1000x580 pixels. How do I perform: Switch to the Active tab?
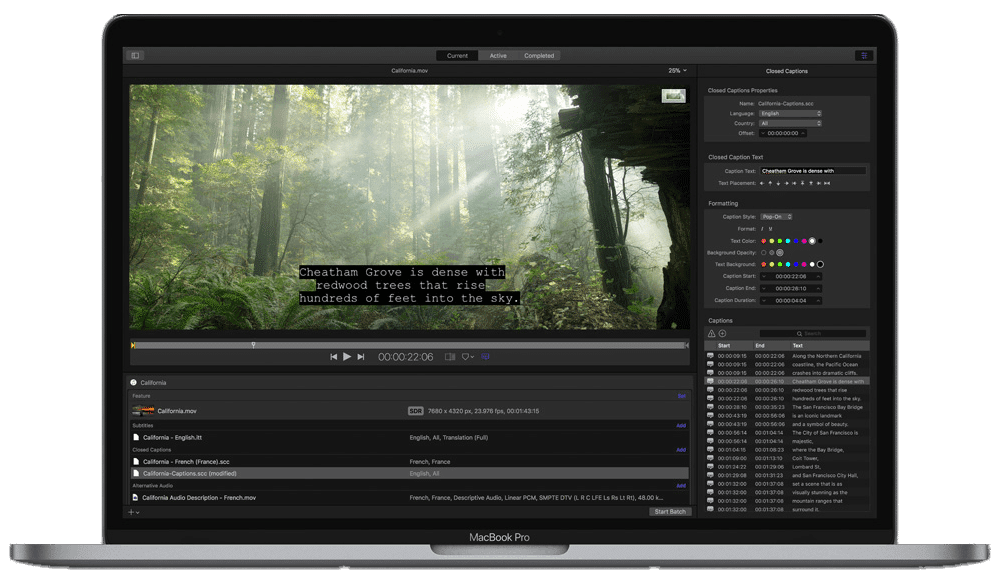[498, 56]
